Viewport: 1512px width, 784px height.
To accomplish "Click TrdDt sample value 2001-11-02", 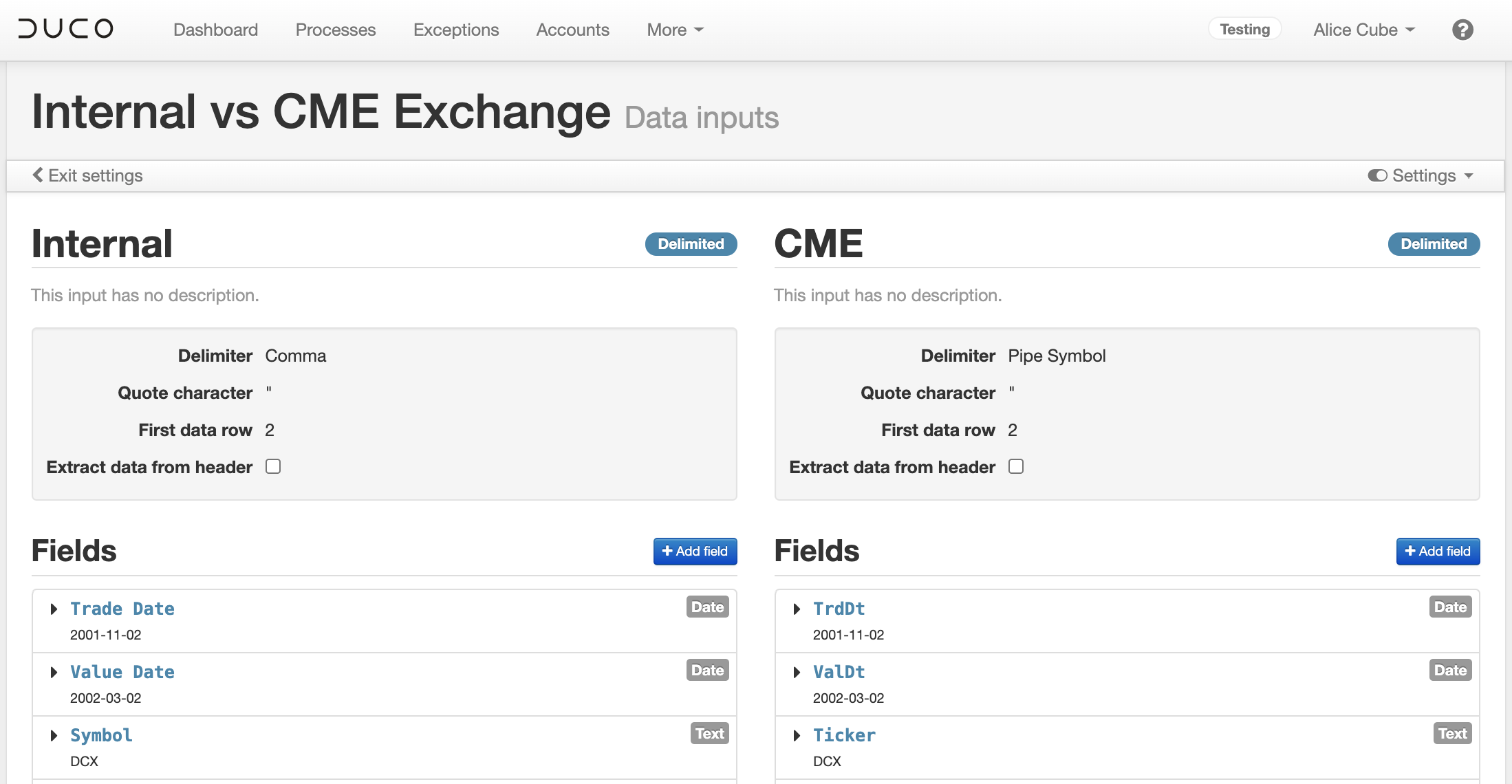I will pyautogui.click(x=849, y=635).
